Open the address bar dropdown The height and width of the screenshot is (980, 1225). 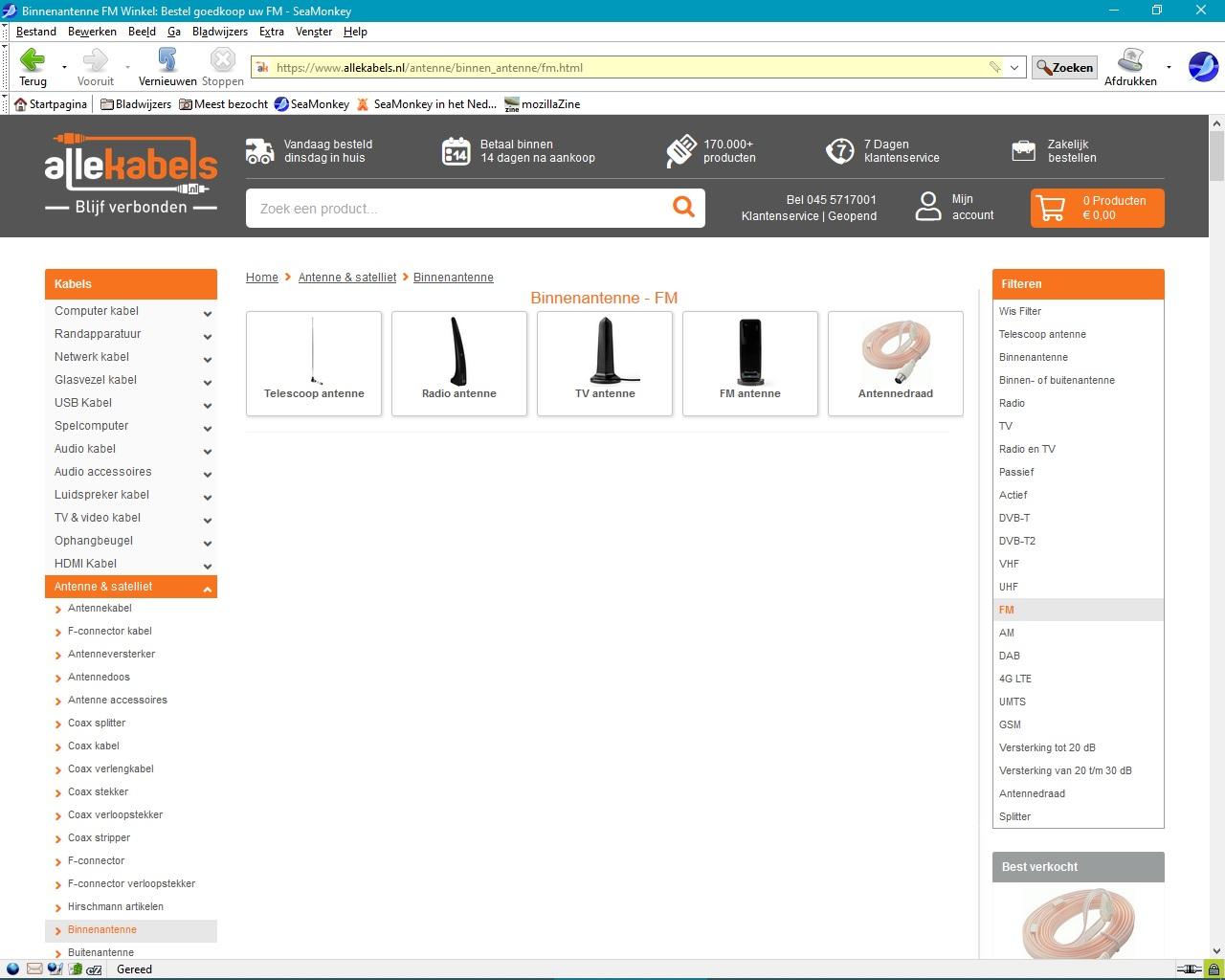pos(1013,68)
